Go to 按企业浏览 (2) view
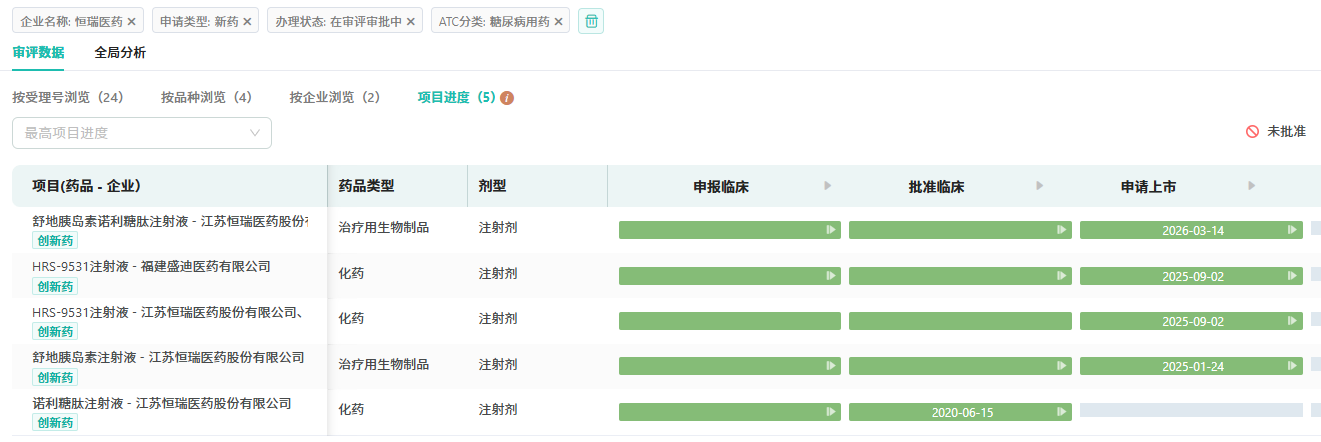 (x=335, y=98)
